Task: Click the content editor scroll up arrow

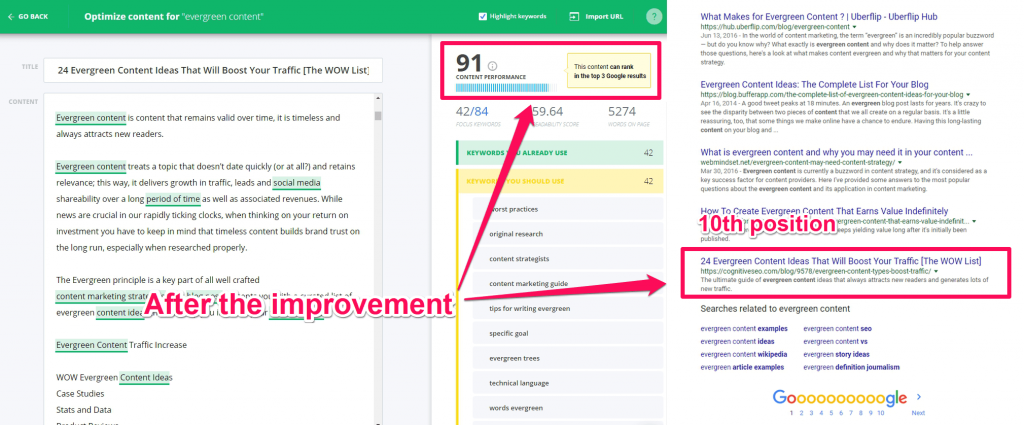Action: pyautogui.click(x=377, y=99)
